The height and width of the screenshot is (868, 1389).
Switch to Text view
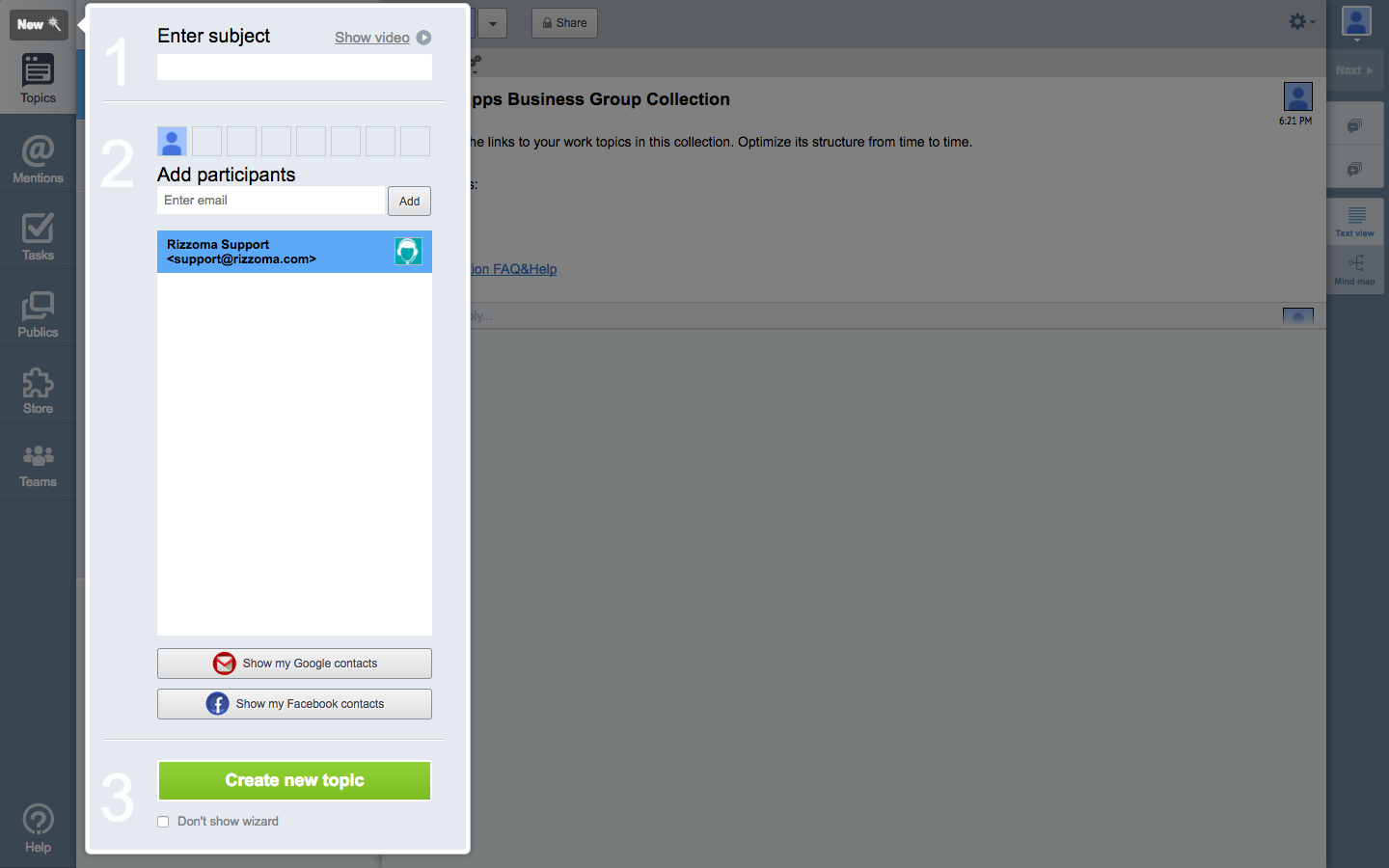1355,221
